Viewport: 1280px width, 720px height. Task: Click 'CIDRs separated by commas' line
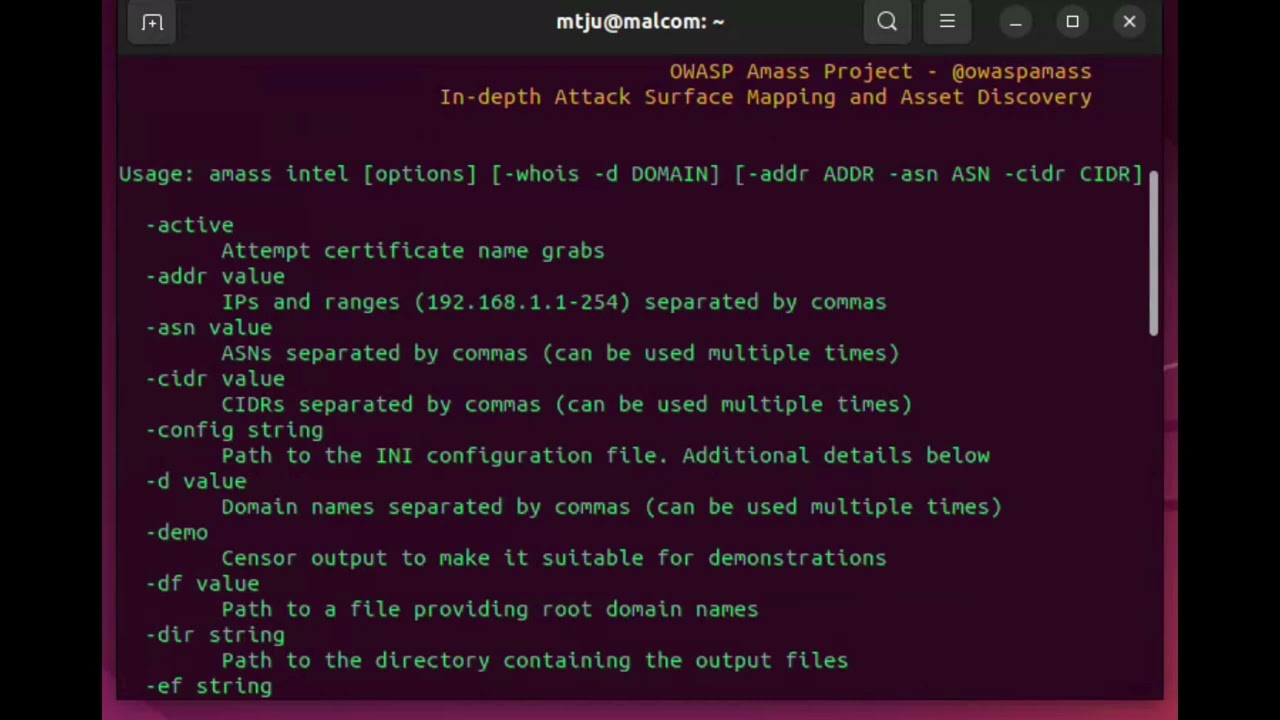pos(567,404)
